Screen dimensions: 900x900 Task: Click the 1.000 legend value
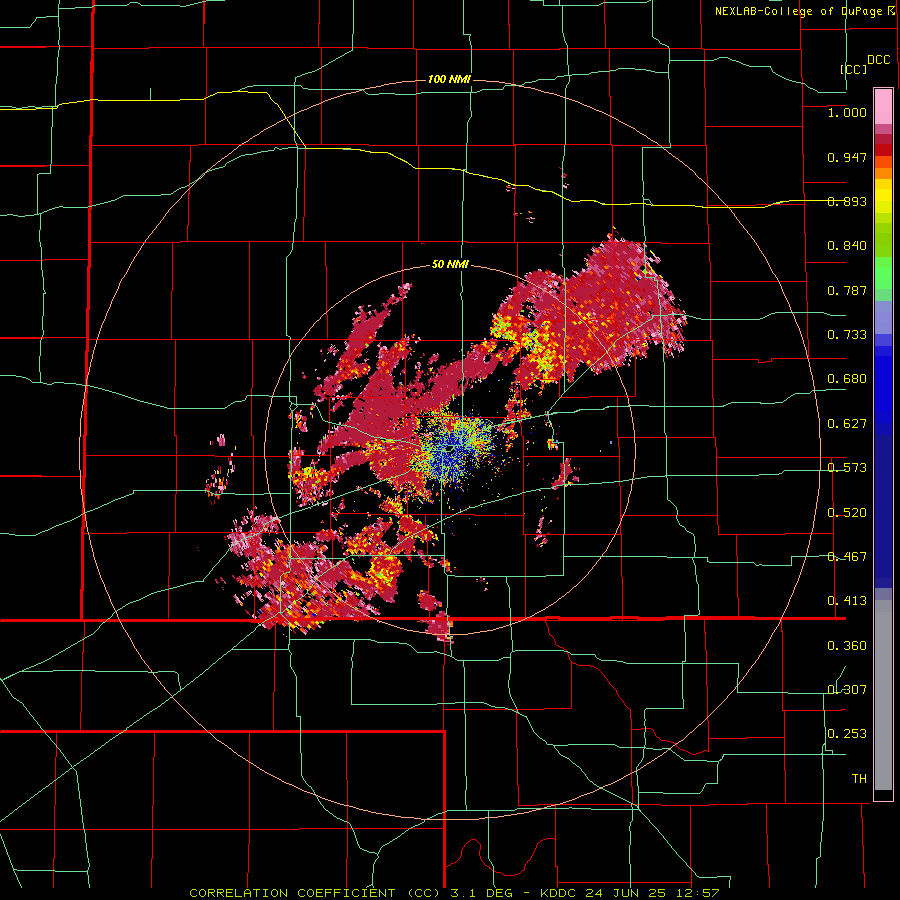[847, 112]
